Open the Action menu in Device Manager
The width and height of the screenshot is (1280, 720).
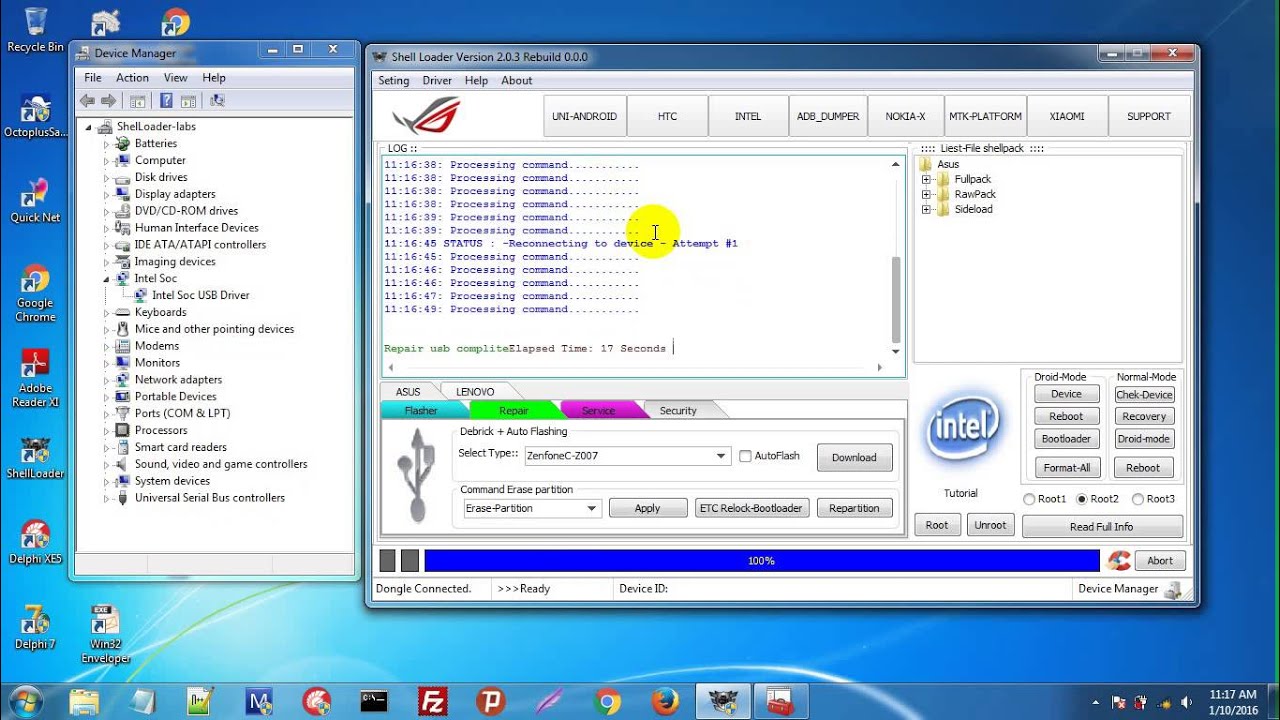132,78
